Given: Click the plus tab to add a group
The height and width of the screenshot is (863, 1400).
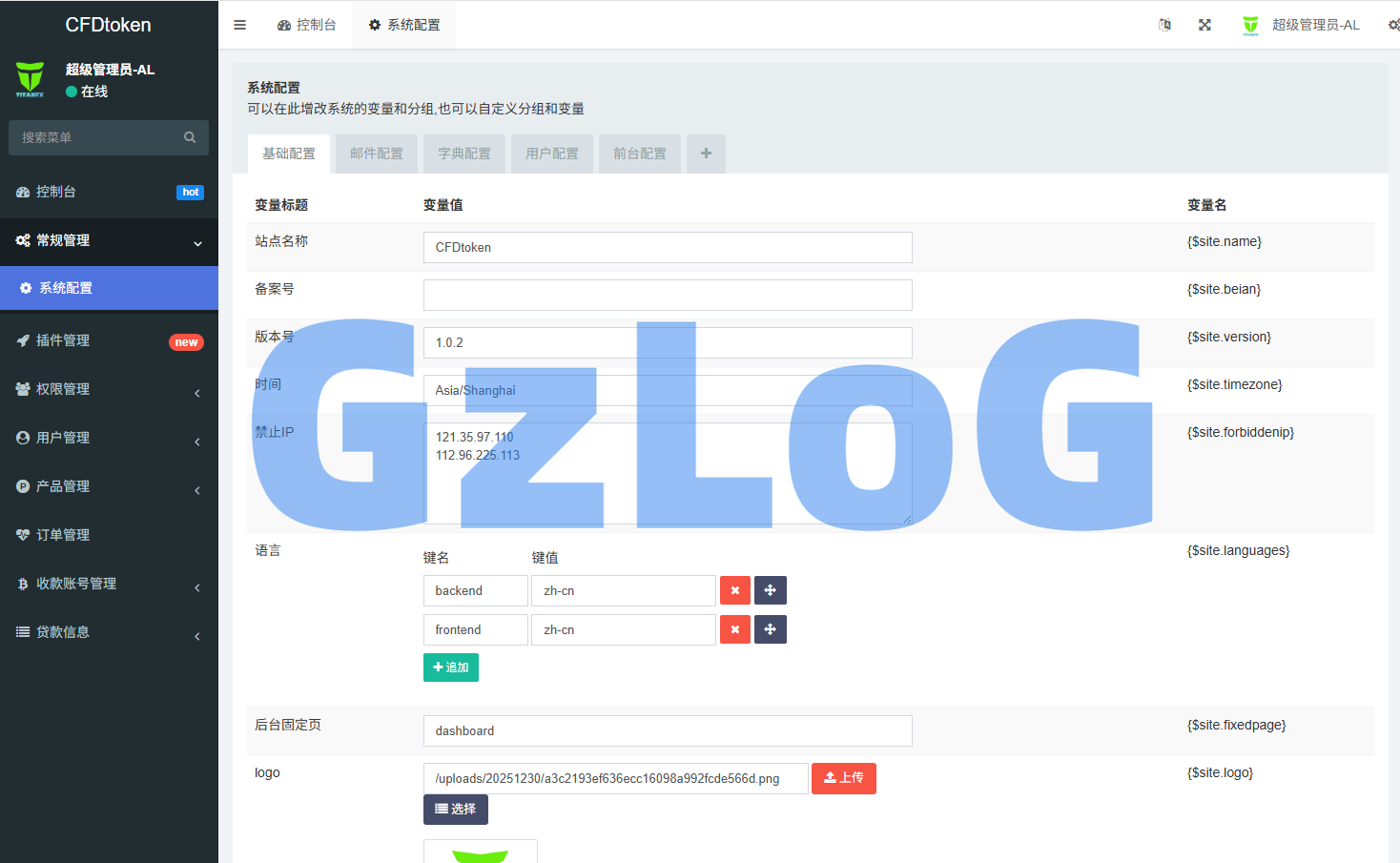Looking at the screenshot, I should (x=706, y=154).
